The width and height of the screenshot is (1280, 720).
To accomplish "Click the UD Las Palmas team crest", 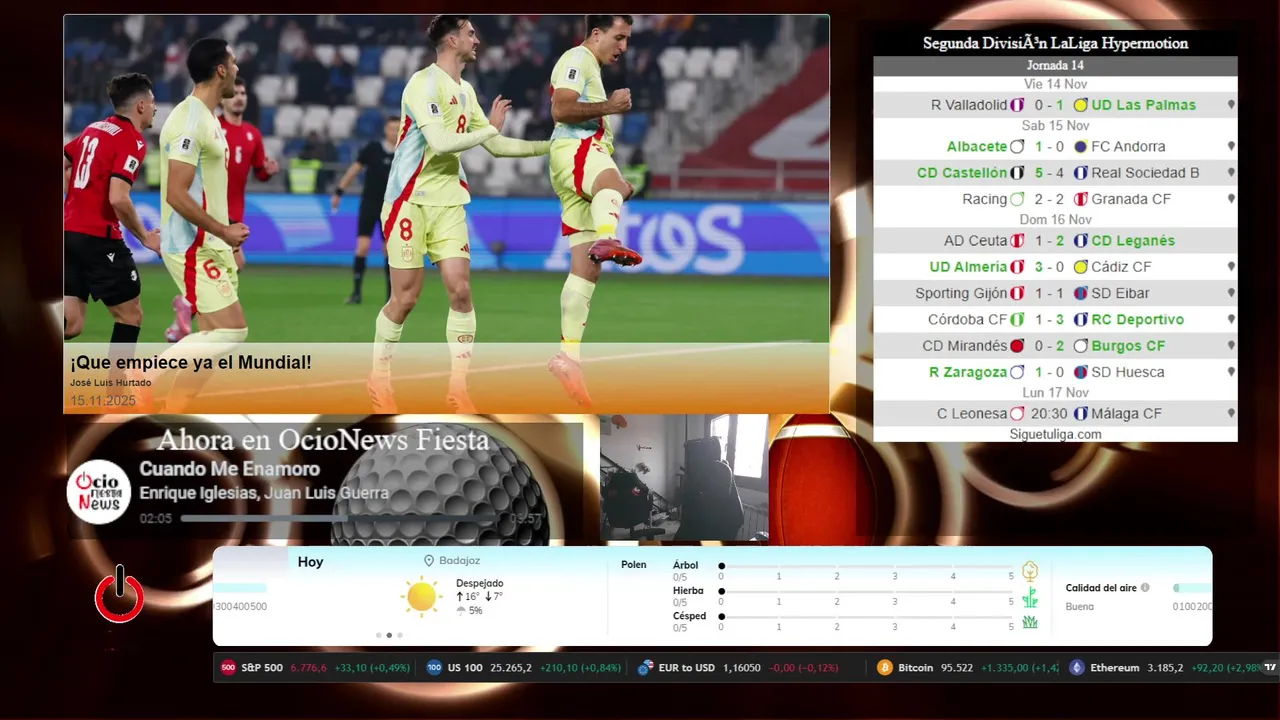I will [1080, 105].
